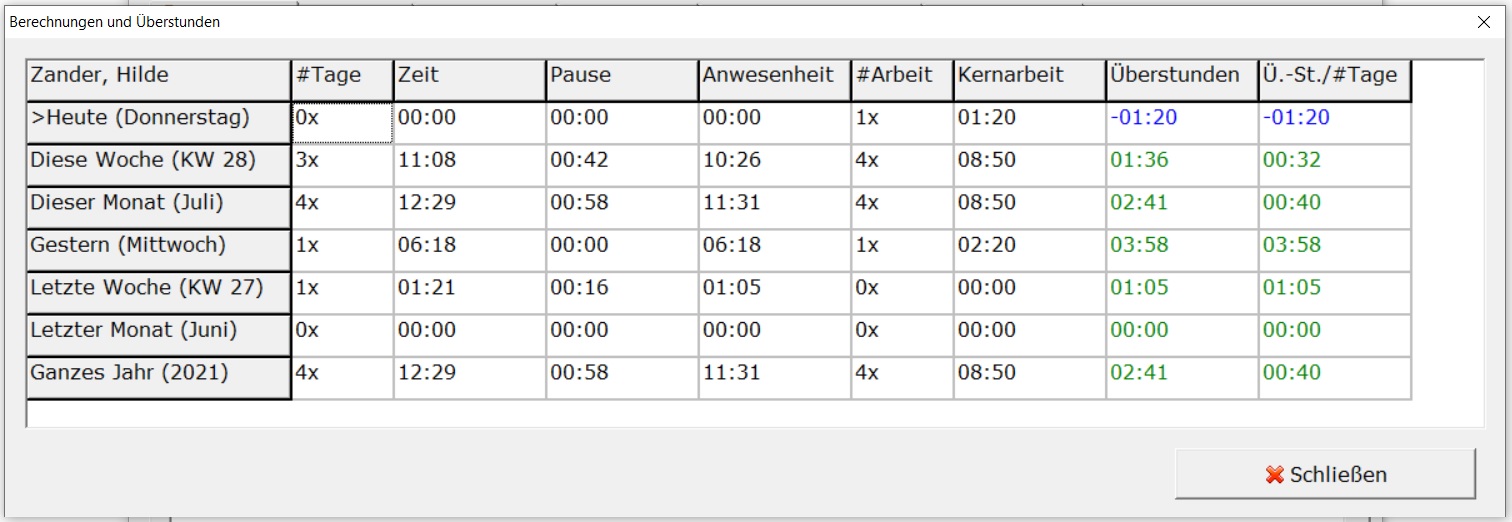Click the Zander, Hilde header cell
1512x522 pixels.
[x=159, y=80]
